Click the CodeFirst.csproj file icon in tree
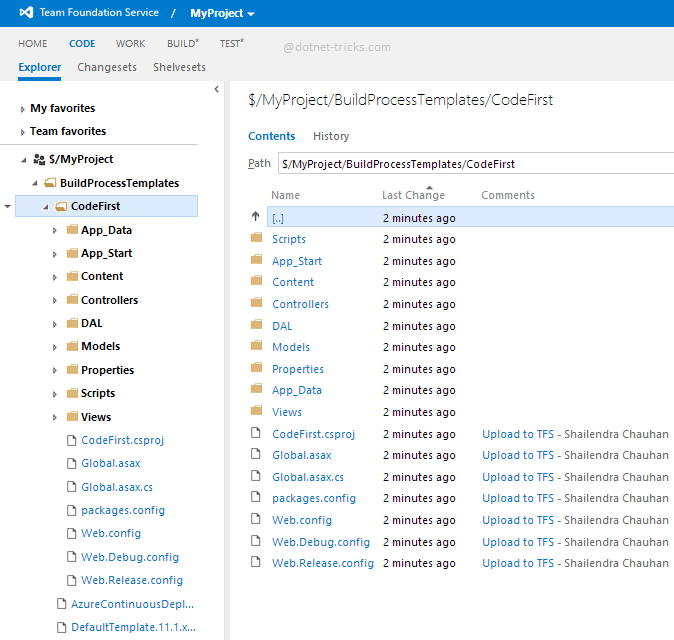This screenshot has width=674, height=640. pos(71,440)
